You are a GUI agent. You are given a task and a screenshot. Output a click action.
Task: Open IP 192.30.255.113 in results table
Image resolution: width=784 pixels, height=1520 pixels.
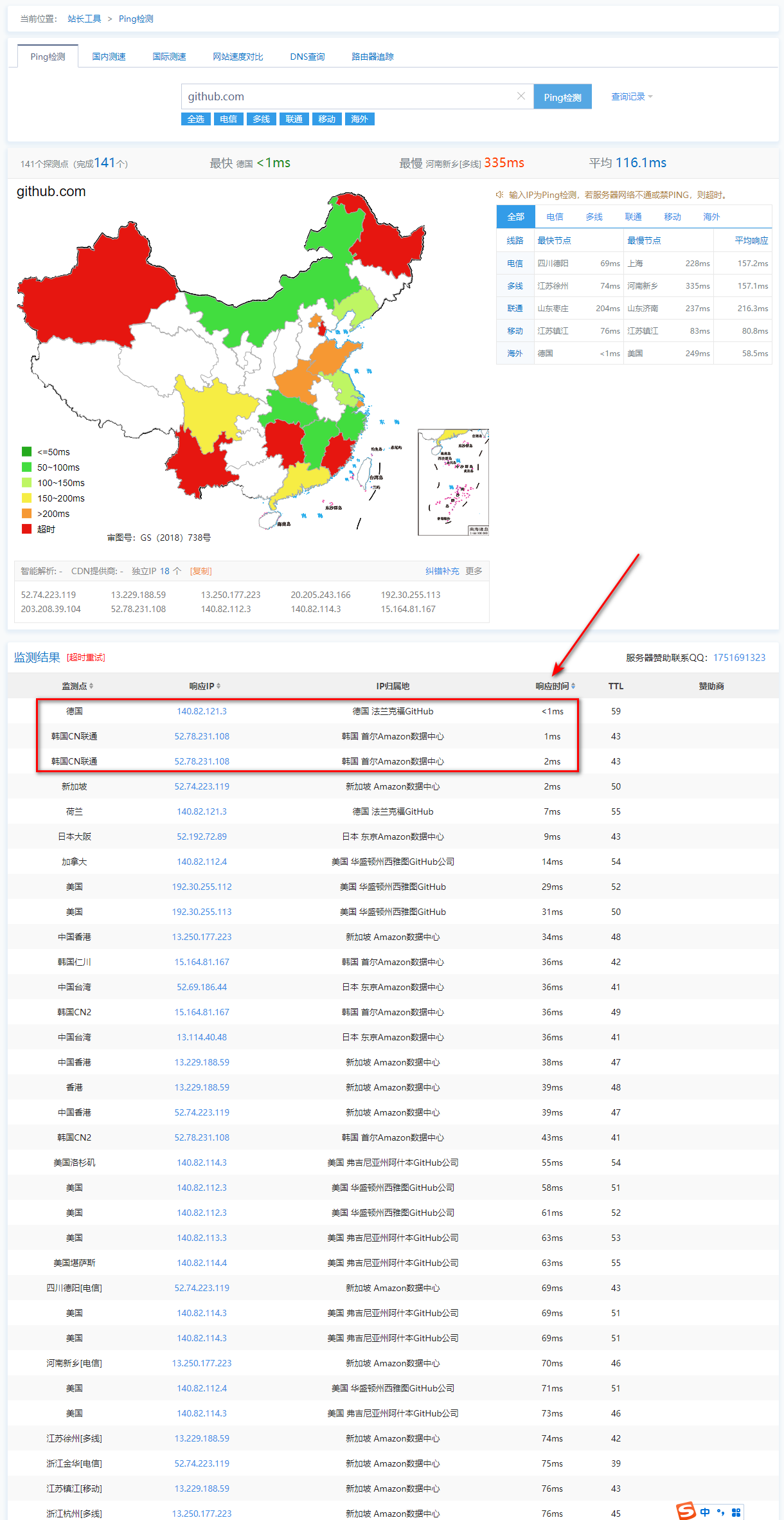[x=202, y=912]
